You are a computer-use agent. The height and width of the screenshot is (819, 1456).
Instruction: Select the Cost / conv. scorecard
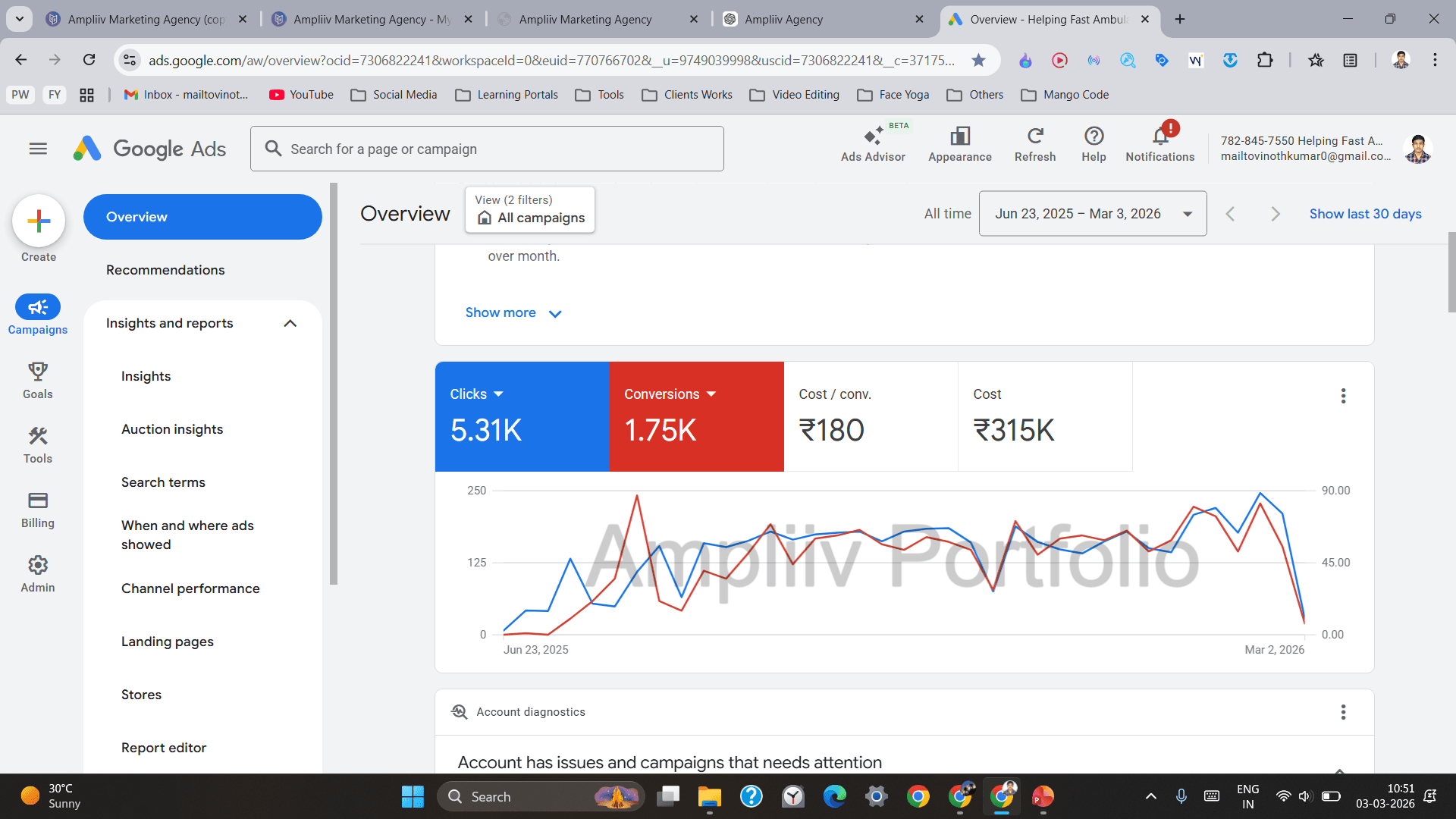point(871,416)
